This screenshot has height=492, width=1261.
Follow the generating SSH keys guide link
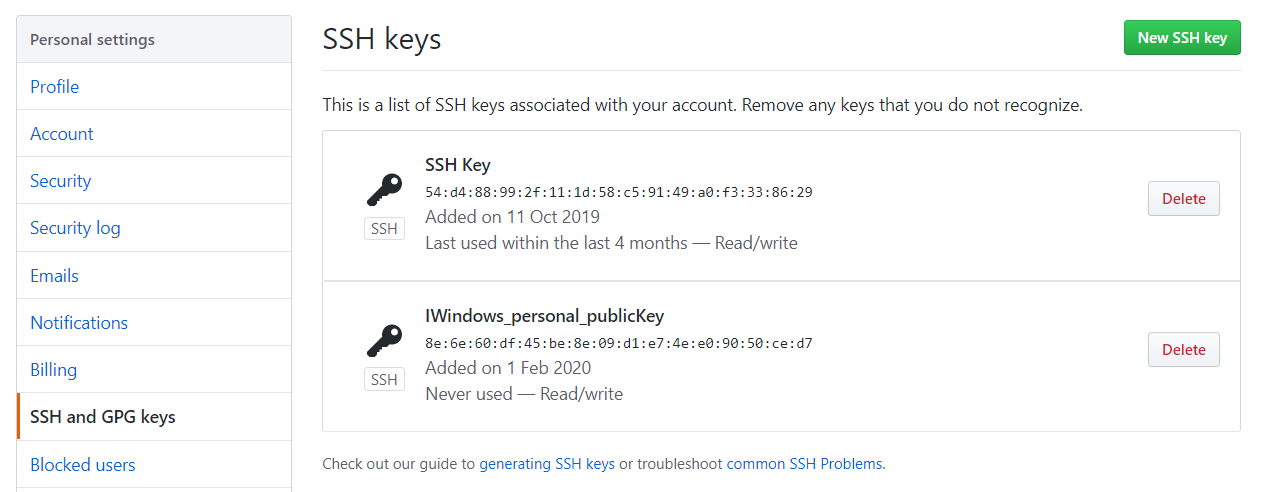(x=547, y=464)
